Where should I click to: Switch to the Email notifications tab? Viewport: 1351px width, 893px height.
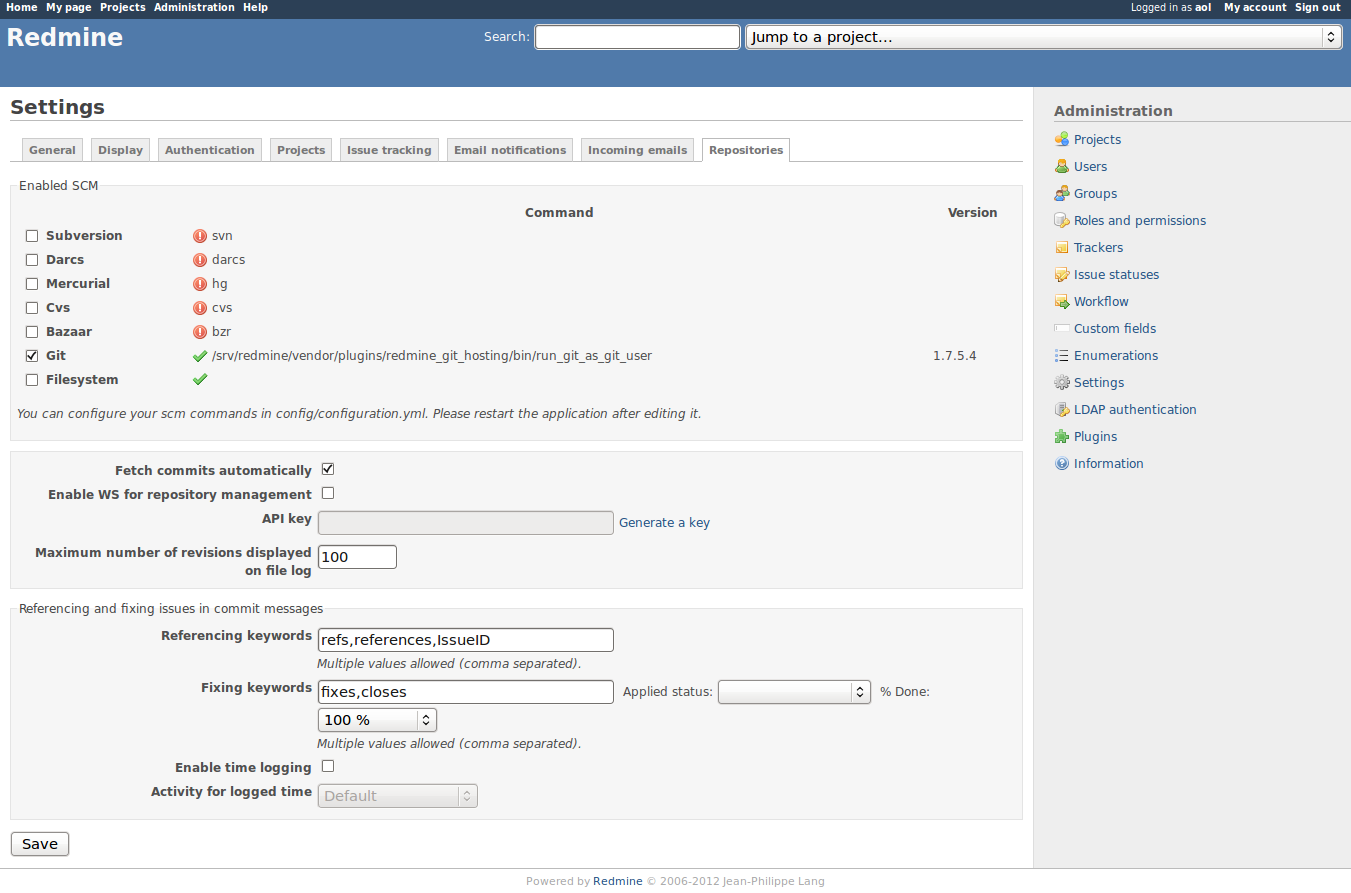(x=510, y=150)
